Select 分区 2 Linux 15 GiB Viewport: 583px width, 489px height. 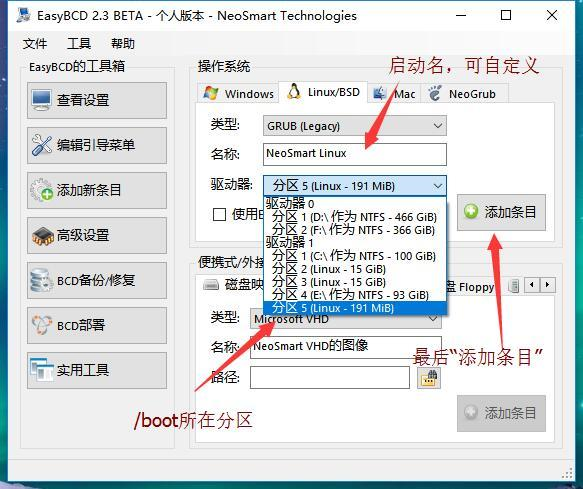tap(355, 269)
